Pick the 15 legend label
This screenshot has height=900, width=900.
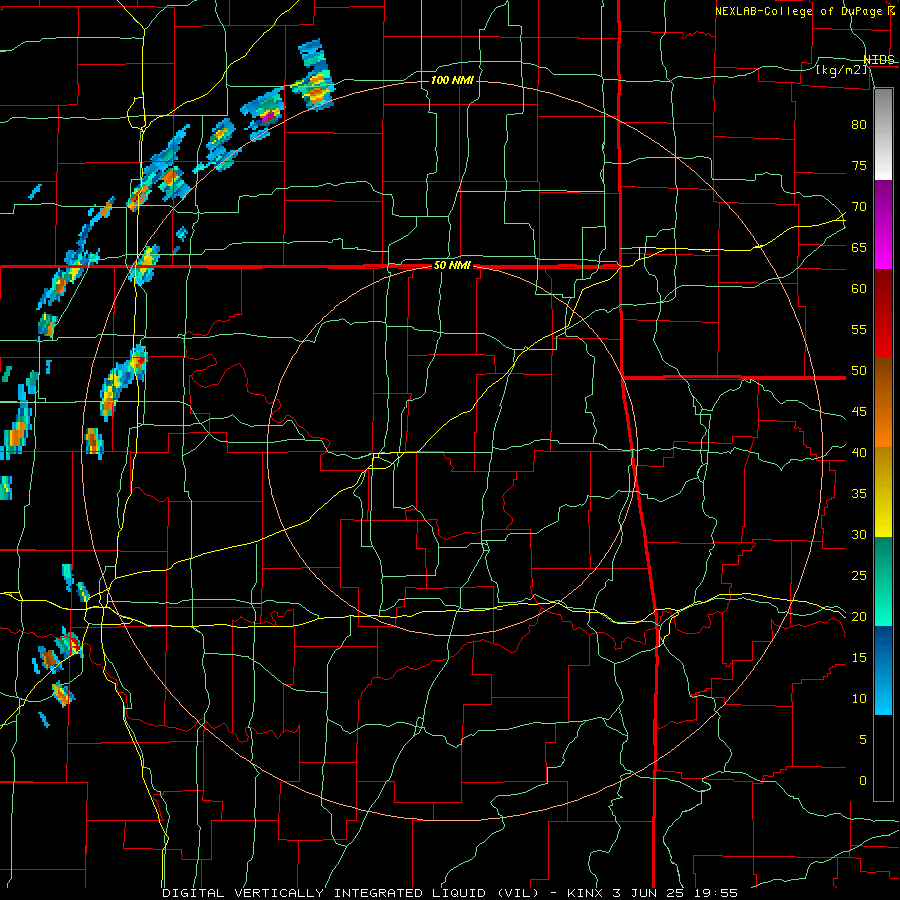coord(859,658)
